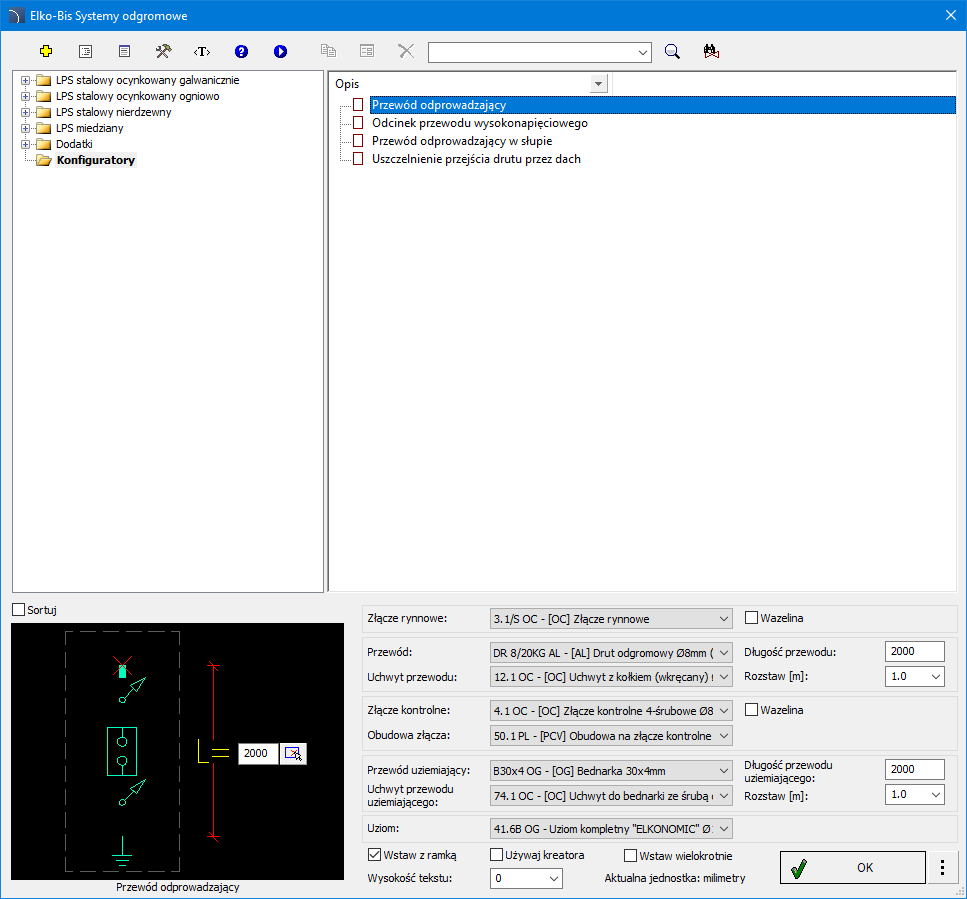
Task: Uncheck the Wstaw z ramką checkbox
Action: 375,855
